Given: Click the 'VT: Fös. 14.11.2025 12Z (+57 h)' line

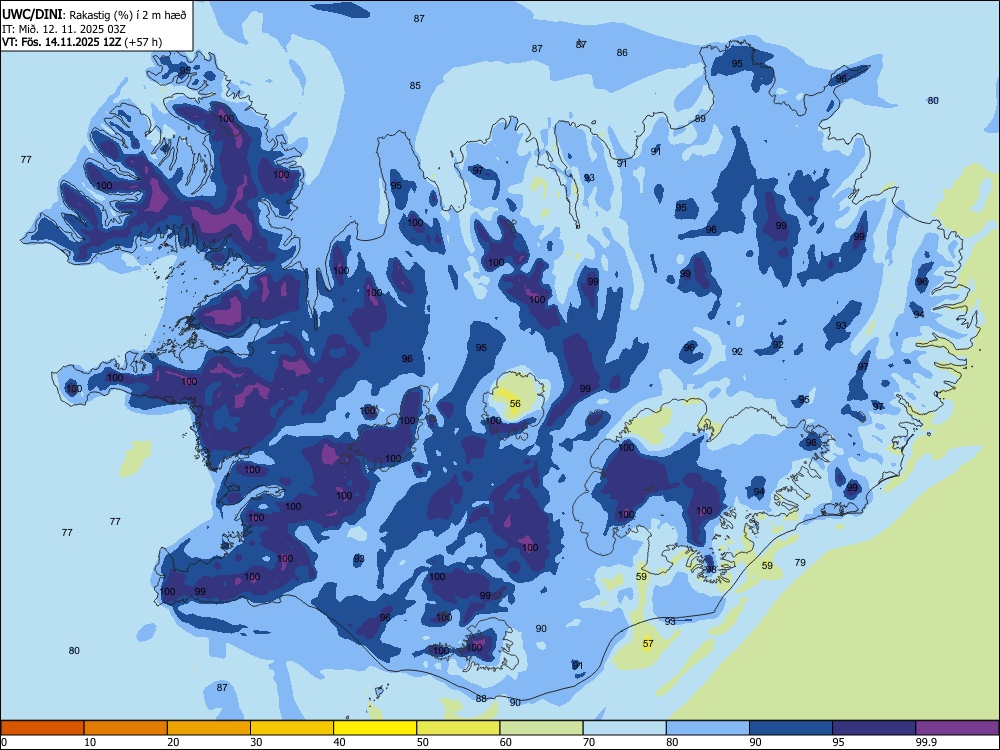Looking at the screenshot, I should pos(82,42).
